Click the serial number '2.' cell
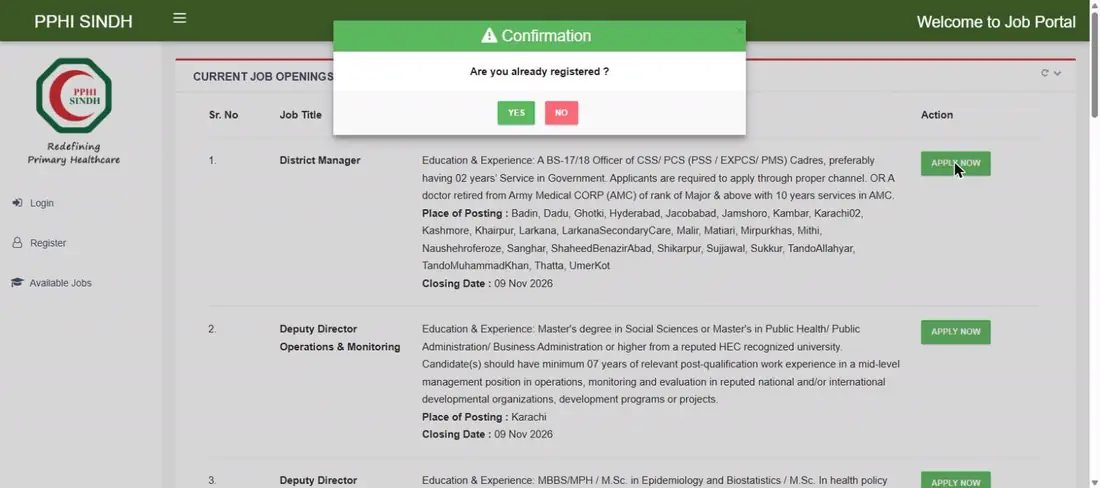Screen dimensions: 1100x488 (213, 329)
